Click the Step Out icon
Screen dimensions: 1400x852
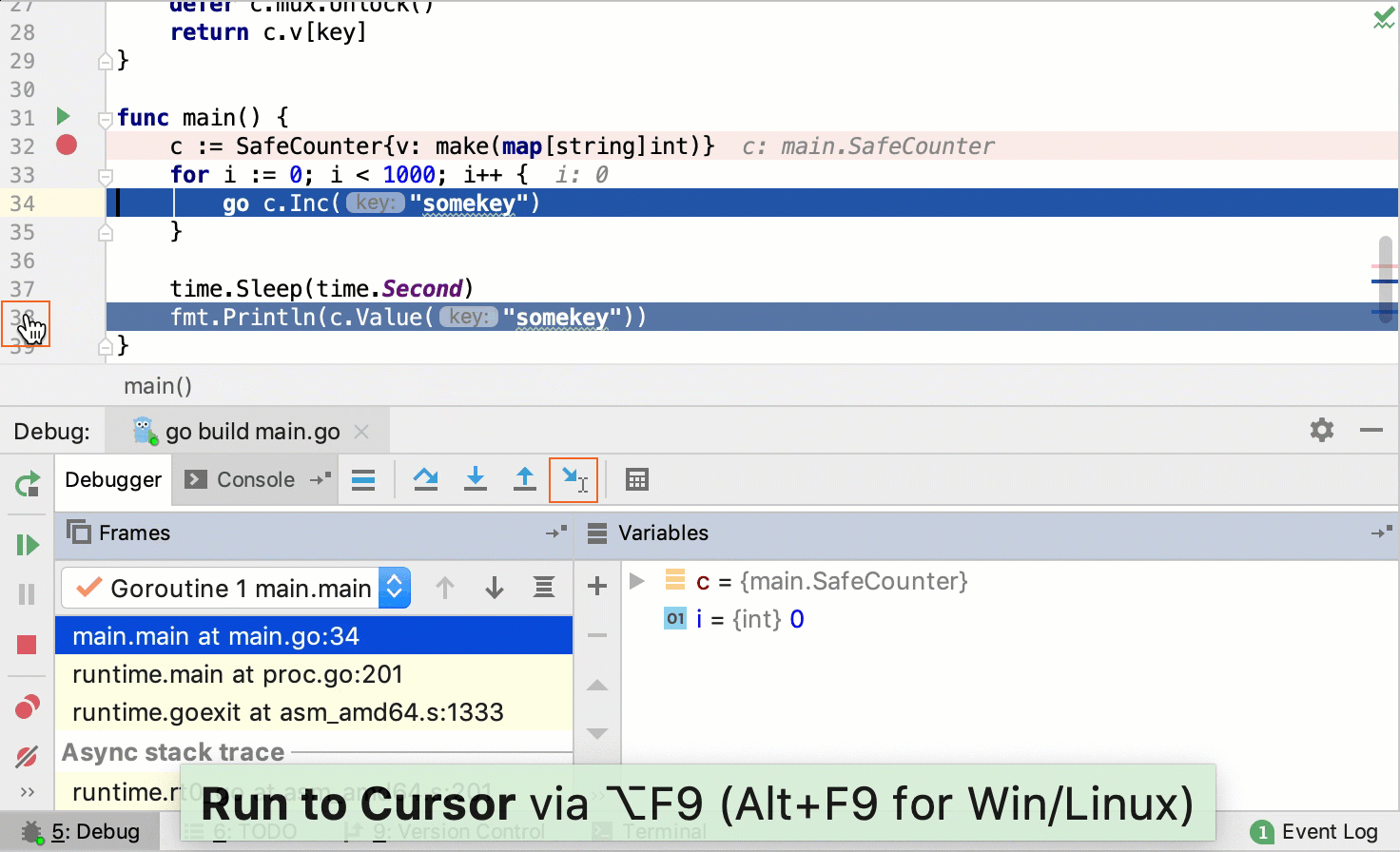[524, 479]
